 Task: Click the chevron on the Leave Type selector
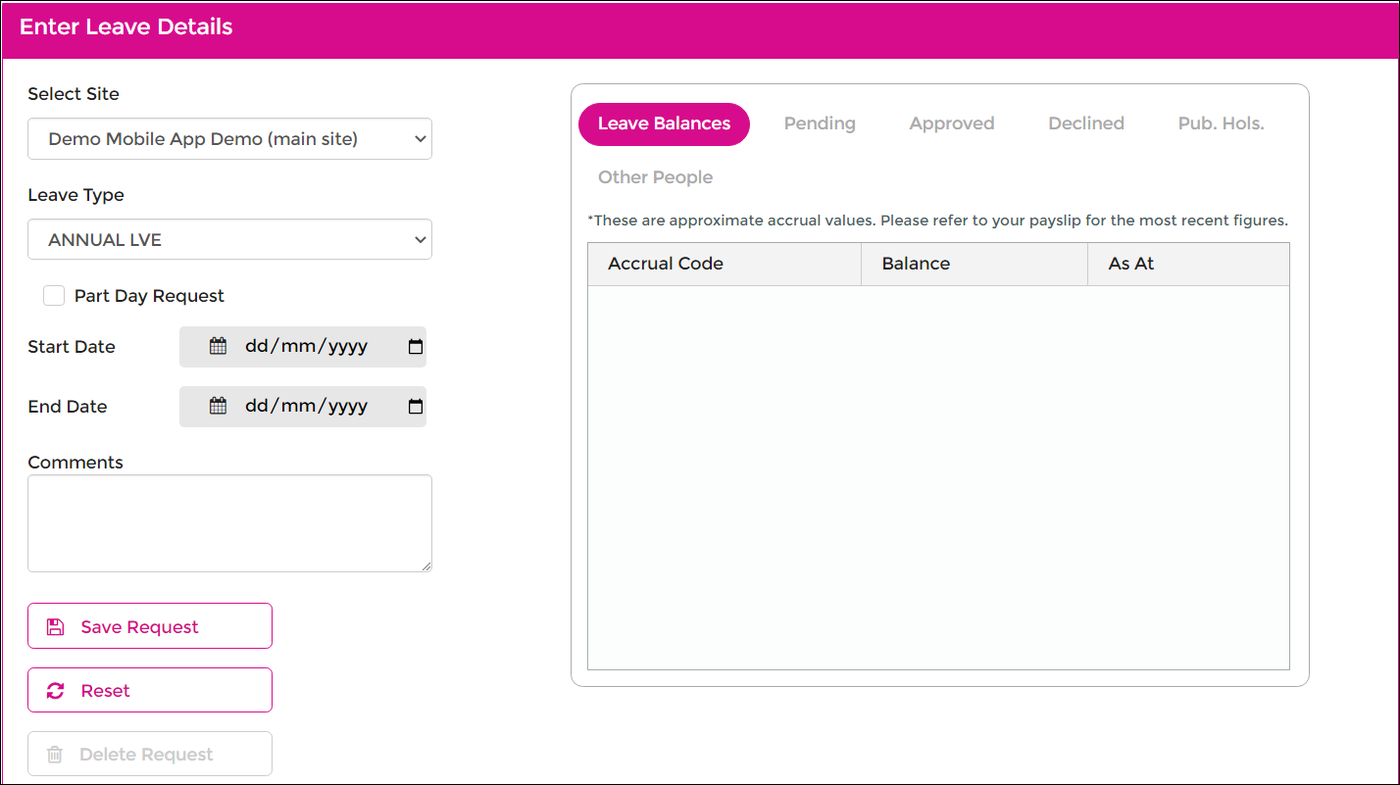(420, 239)
